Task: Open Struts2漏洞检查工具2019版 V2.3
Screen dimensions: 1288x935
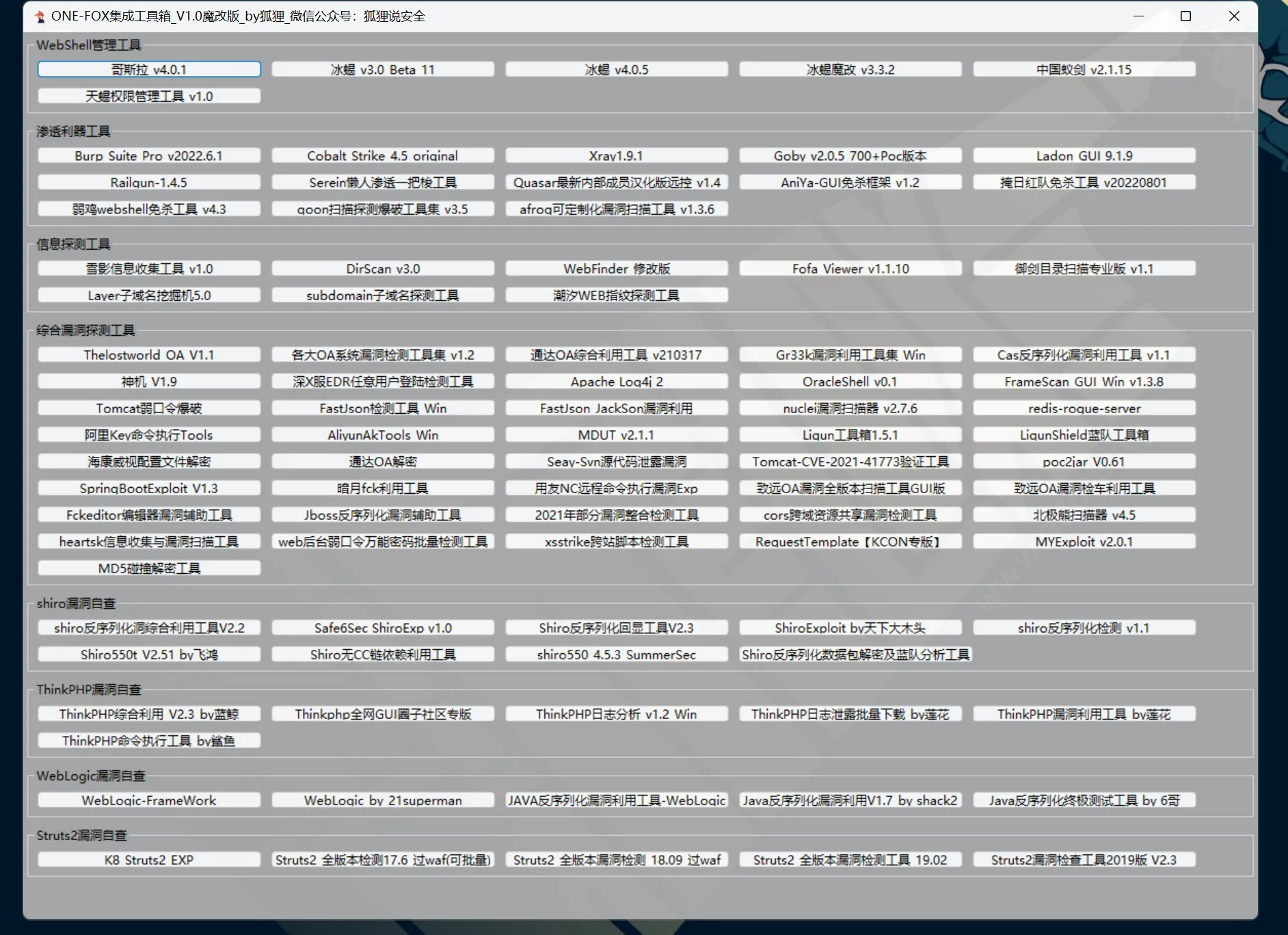Action: (x=1084, y=860)
